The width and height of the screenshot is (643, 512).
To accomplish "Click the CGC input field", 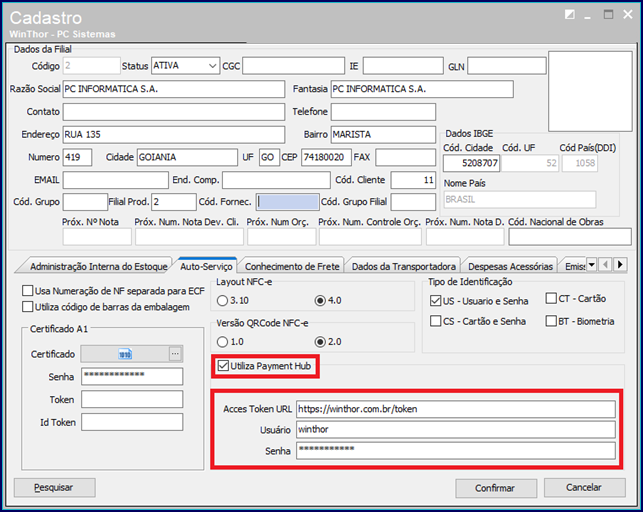I will [x=294, y=66].
